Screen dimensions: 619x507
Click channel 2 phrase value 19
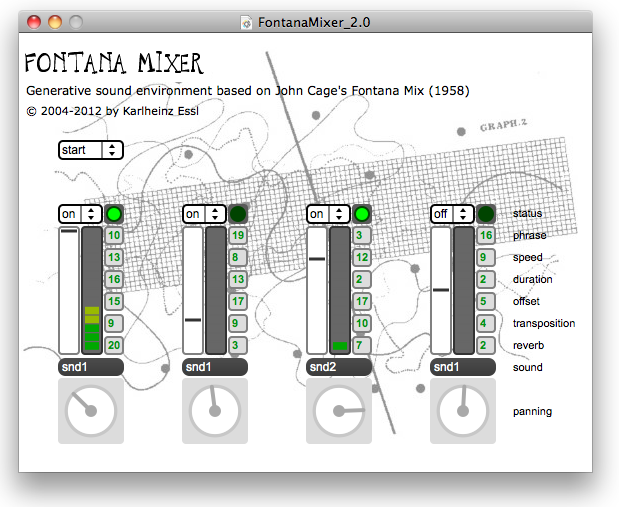click(238, 236)
